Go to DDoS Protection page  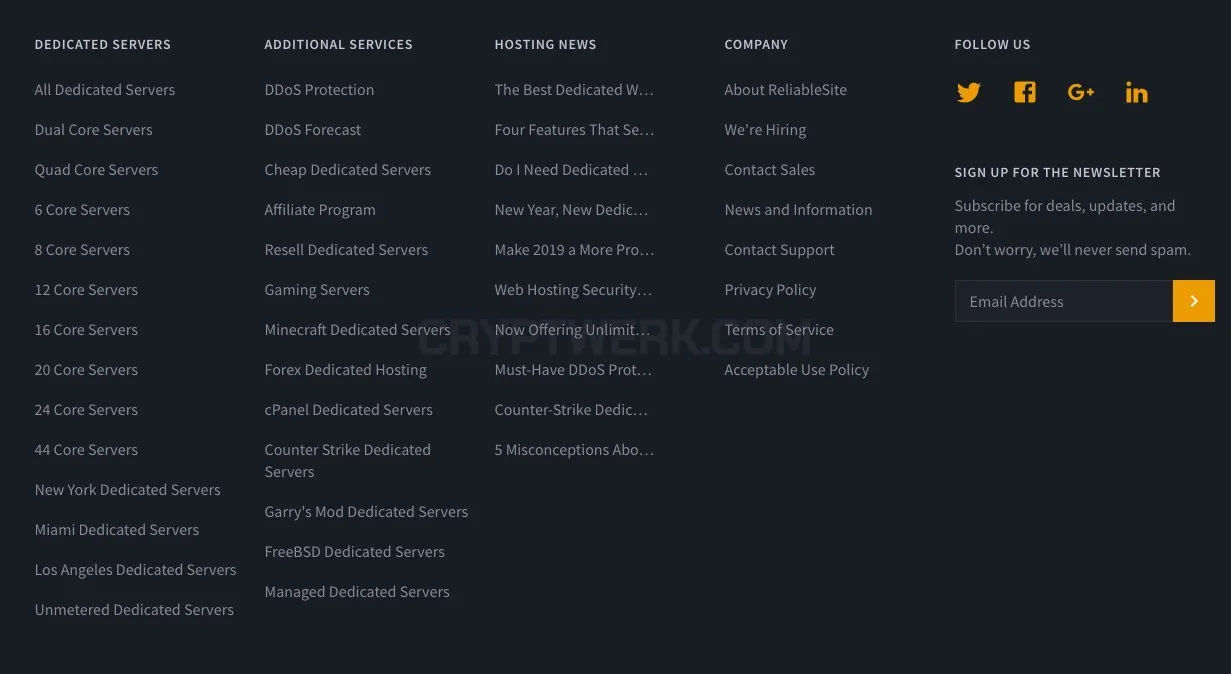pyautogui.click(x=319, y=90)
